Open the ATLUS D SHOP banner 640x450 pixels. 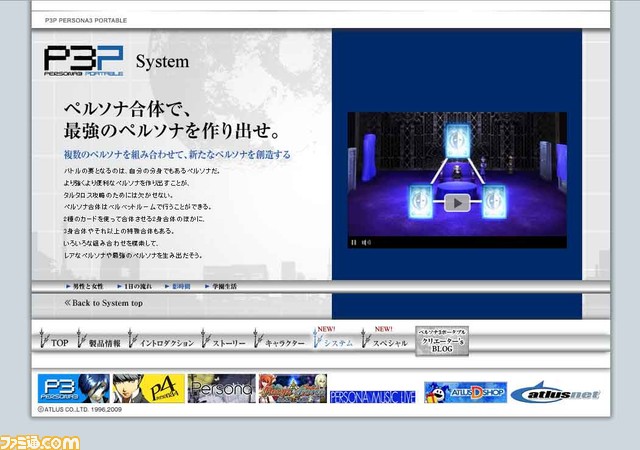pyautogui.click(x=465, y=392)
